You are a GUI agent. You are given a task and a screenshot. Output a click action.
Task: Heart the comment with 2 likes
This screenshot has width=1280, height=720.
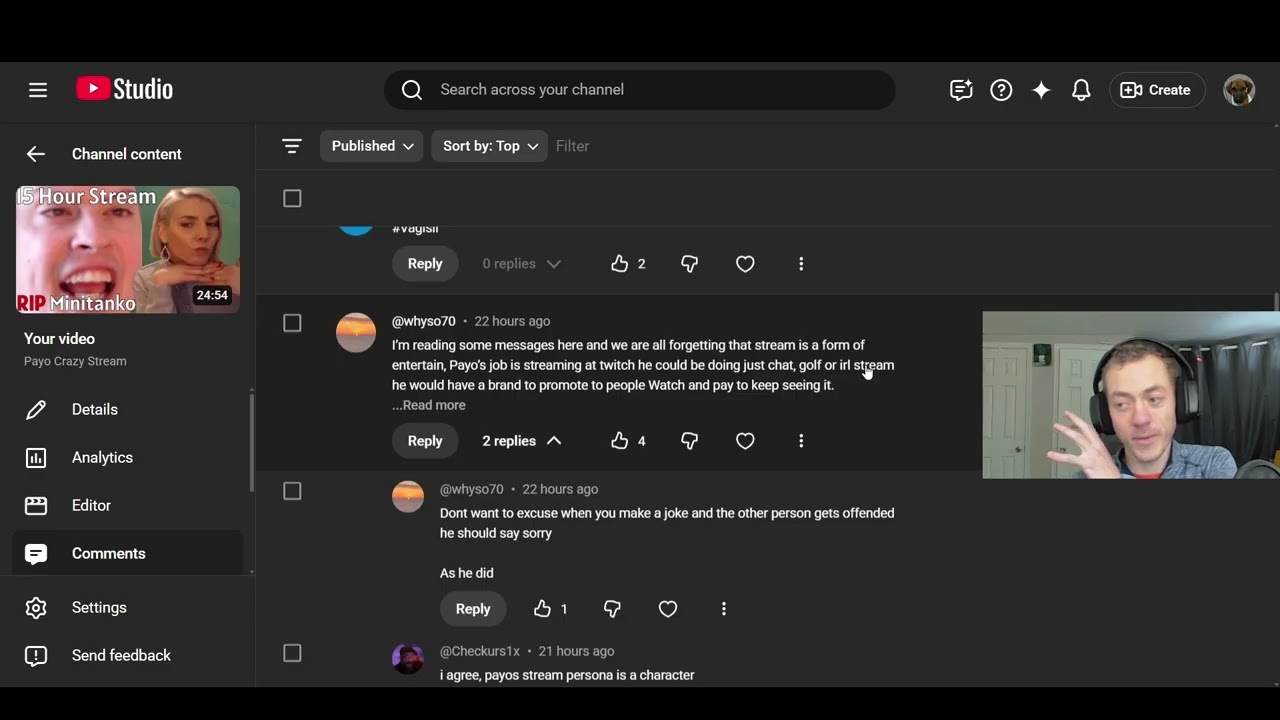pyautogui.click(x=745, y=264)
